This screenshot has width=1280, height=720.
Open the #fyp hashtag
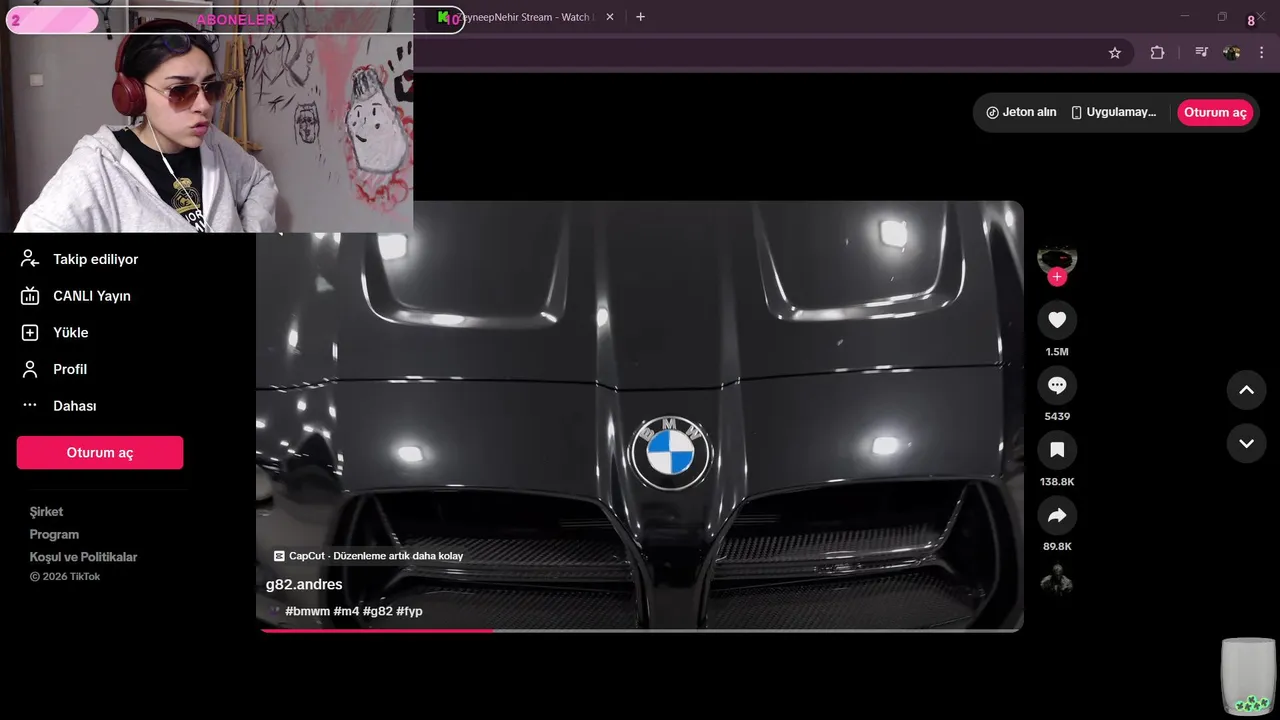click(x=410, y=611)
